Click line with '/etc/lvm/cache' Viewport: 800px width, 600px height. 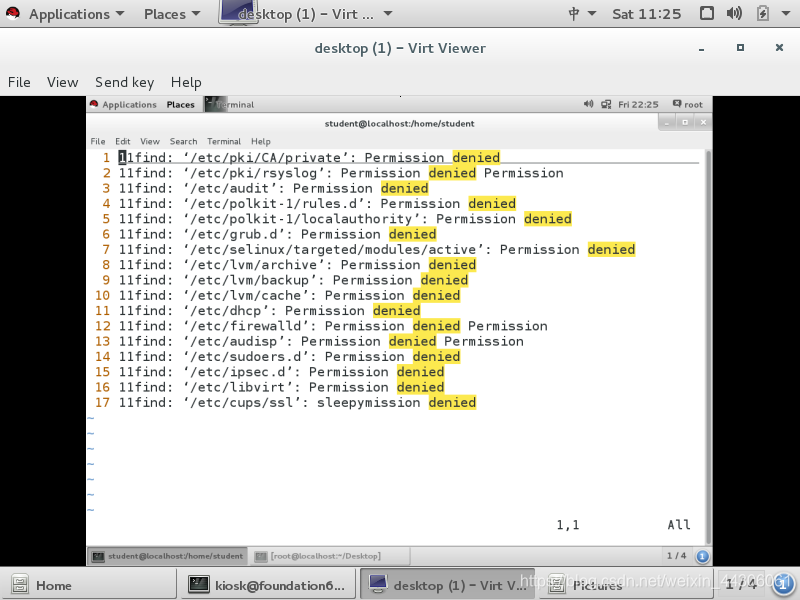pos(289,295)
